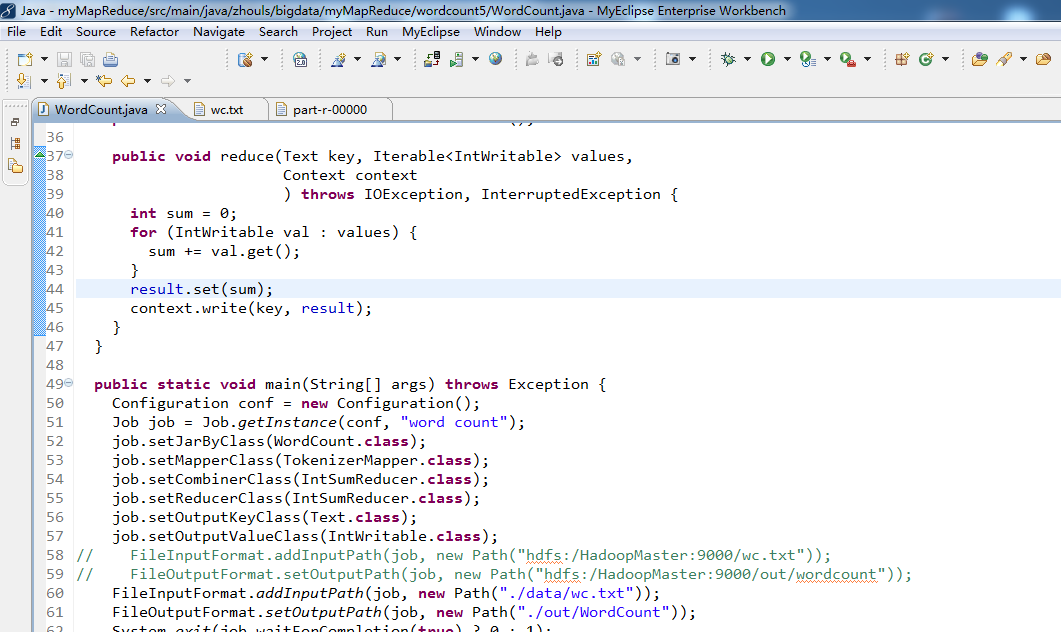Click the web 2.0 browser icon
Image resolution: width=1061 pixels, height=632 pixels.
(x=300, y=60)
